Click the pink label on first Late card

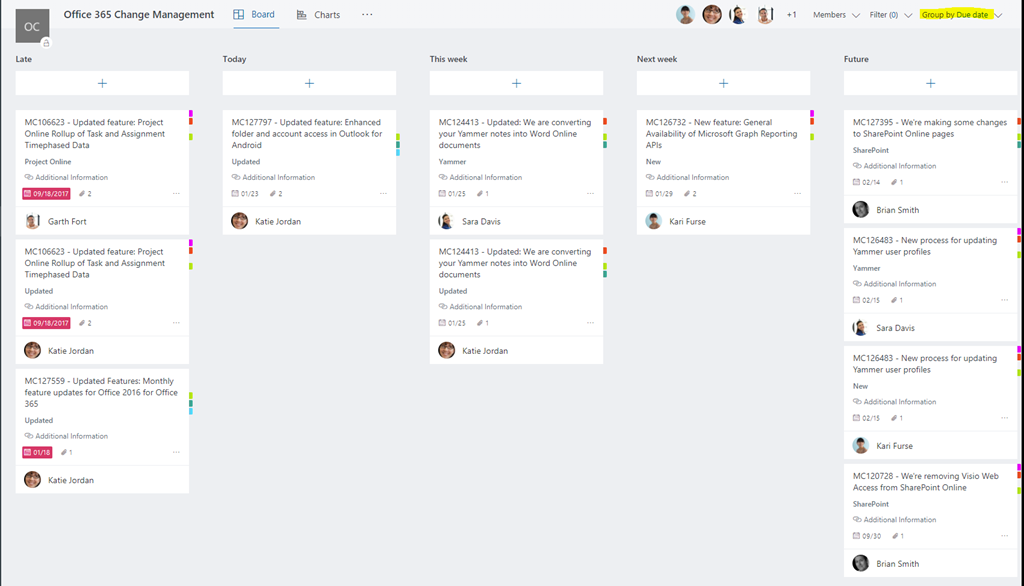tap(191, 114)
